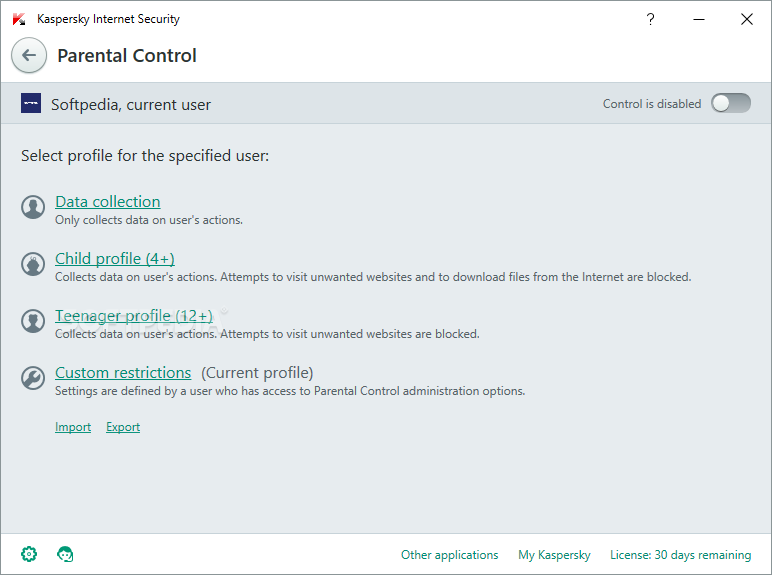Choose the Child profile (4+) link
Image resolution: width=772 pixels, height=575 pixels.
(115, 259)
